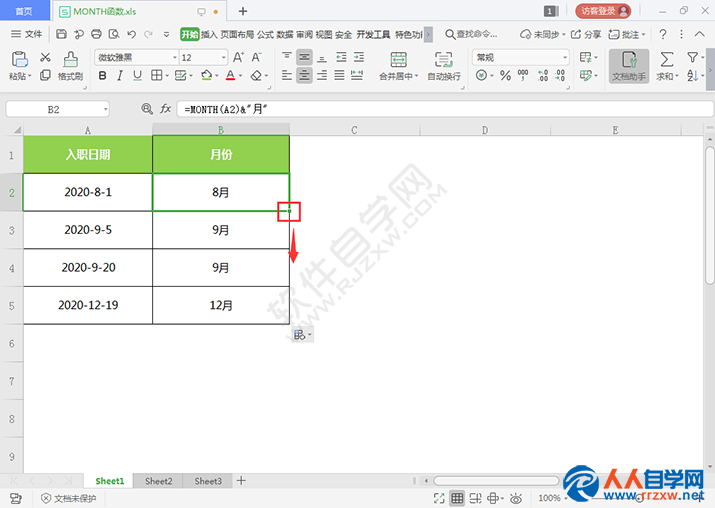The image size is (715, 508).
Task: Click the Wrap Text icon
Action: [x=444, y=59]
